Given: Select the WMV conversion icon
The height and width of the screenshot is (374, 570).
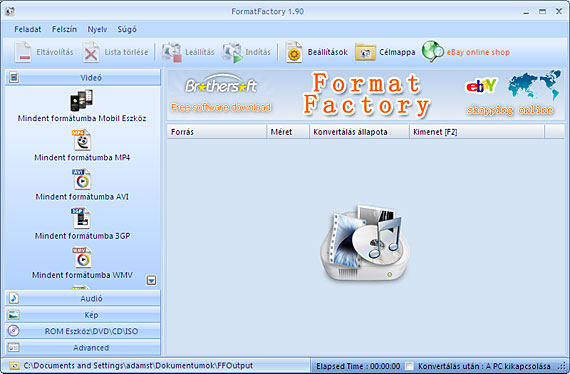Looking at the screenshot, I should (82, 257).
